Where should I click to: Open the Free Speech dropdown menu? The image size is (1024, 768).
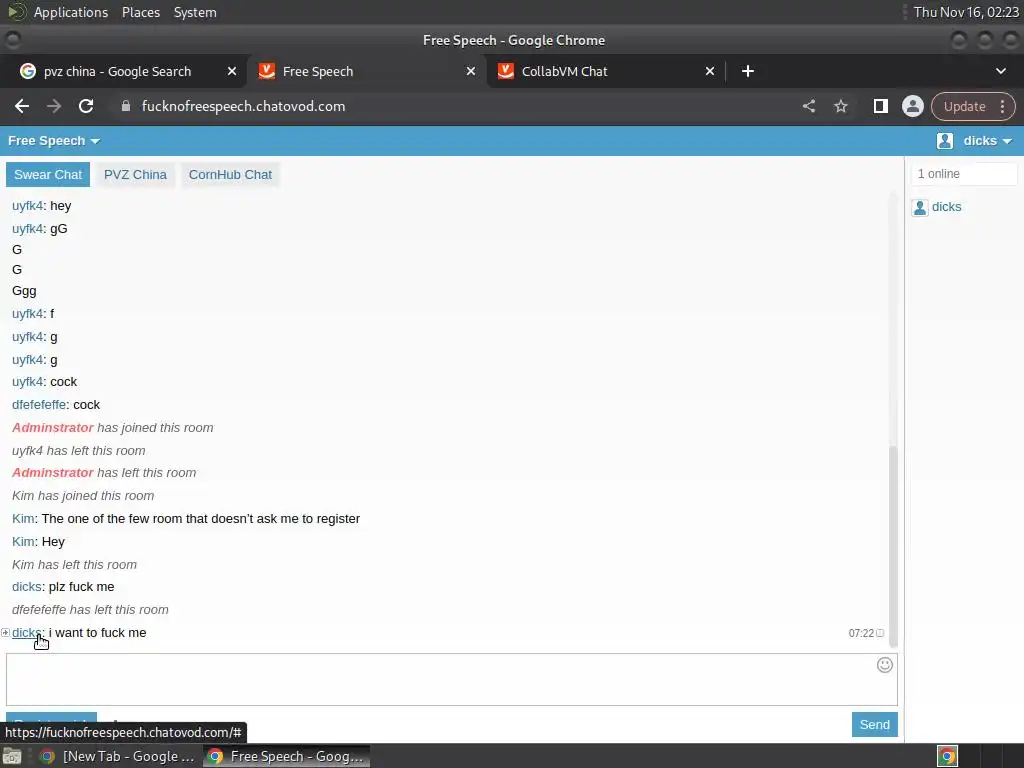tap(54, 141)
